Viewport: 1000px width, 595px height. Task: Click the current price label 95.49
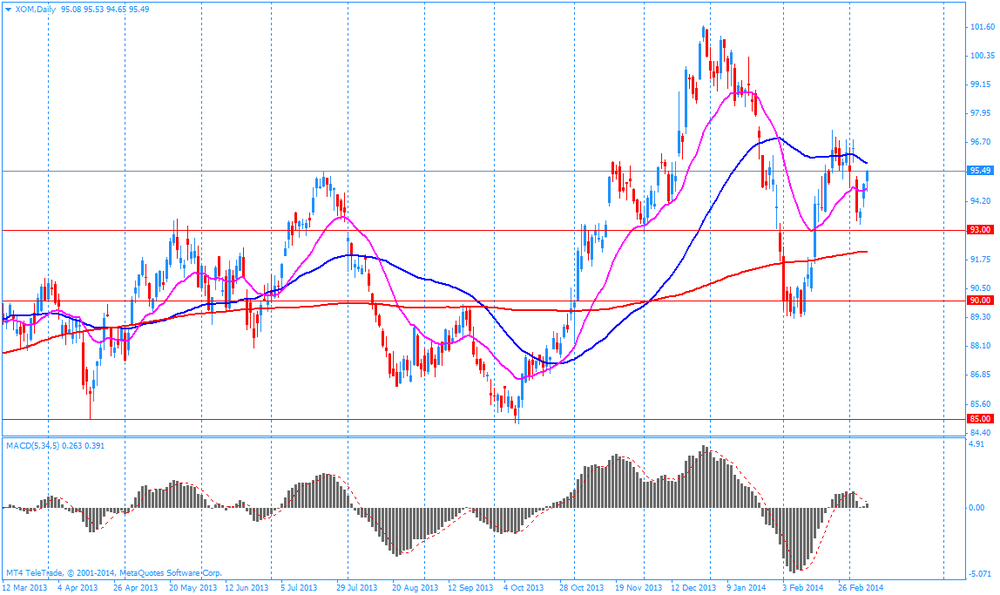click(980, 170)
